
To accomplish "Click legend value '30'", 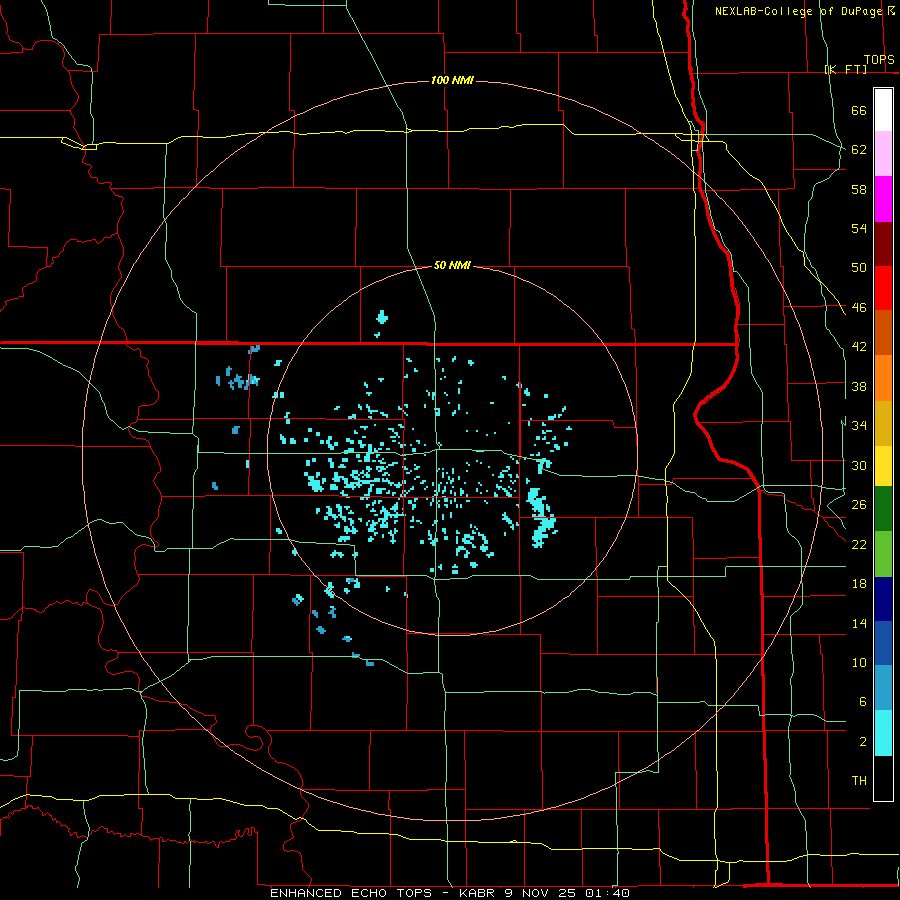I will 859,465.
